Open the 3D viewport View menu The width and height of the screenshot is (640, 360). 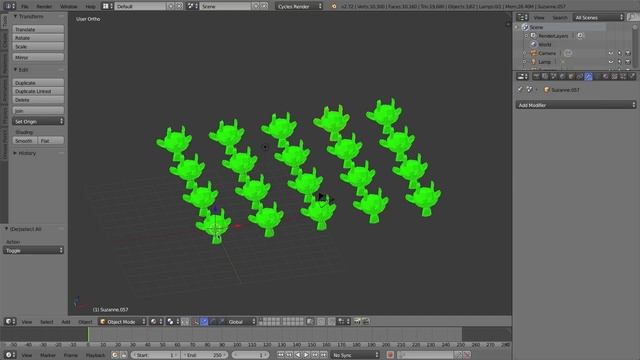coord(27,322)
